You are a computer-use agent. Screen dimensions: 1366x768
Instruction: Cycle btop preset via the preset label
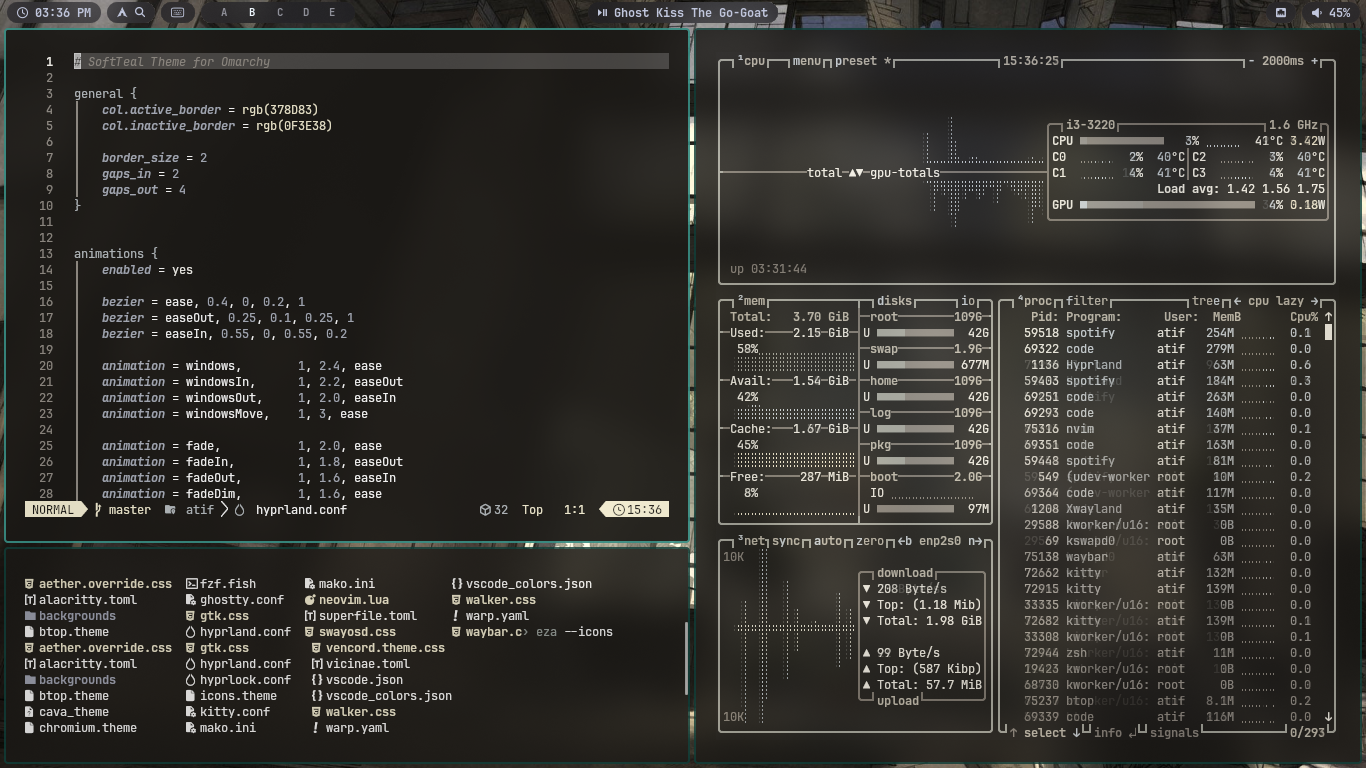click(x=856, y=61)
